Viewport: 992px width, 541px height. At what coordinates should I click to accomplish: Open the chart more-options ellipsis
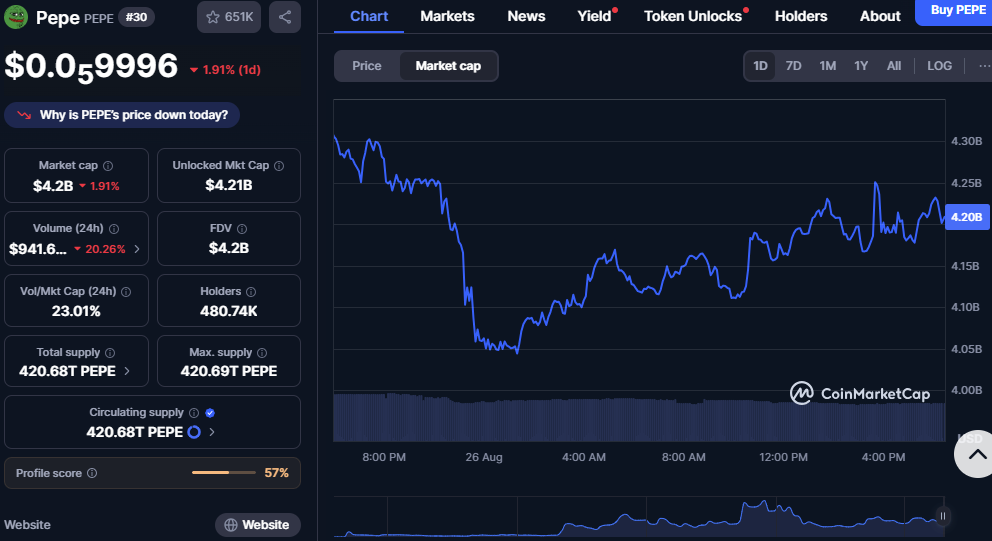click(x=984, y=66)
